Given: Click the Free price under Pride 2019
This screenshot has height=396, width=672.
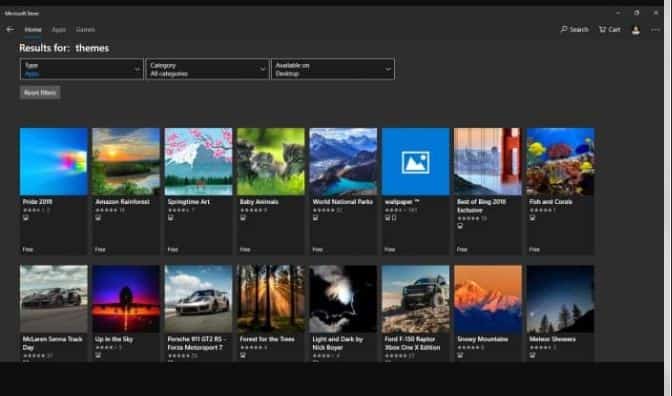Looking at the screenshot, I should (x=28, y=249).
